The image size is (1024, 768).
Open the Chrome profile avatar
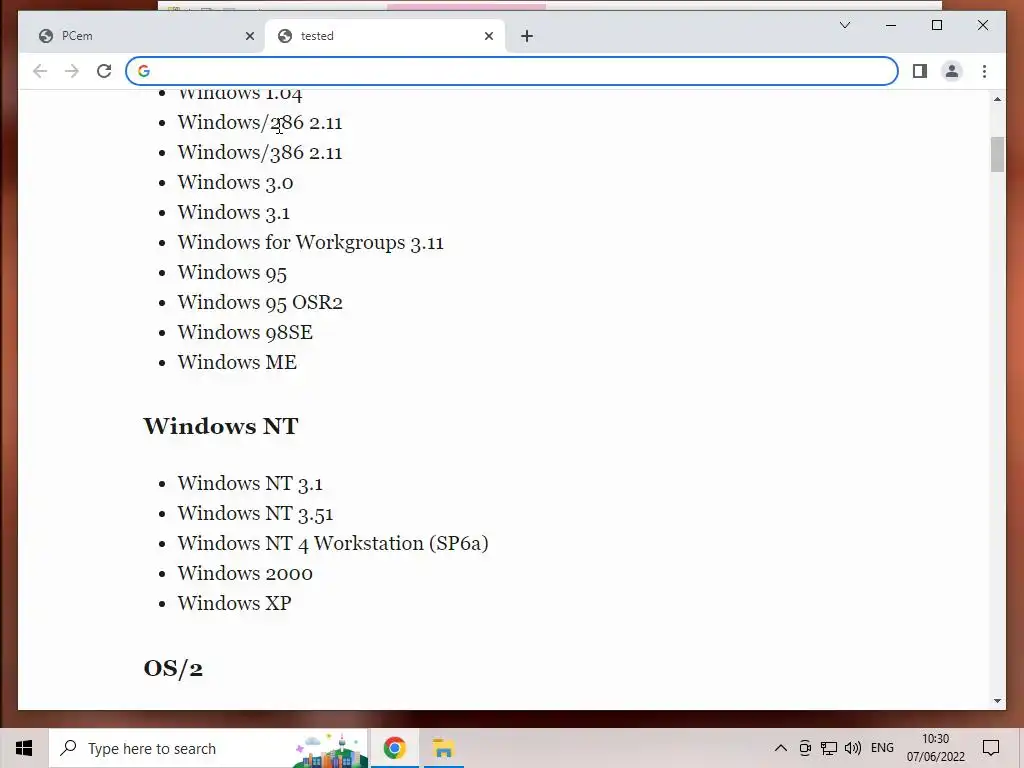pos(952,71)
